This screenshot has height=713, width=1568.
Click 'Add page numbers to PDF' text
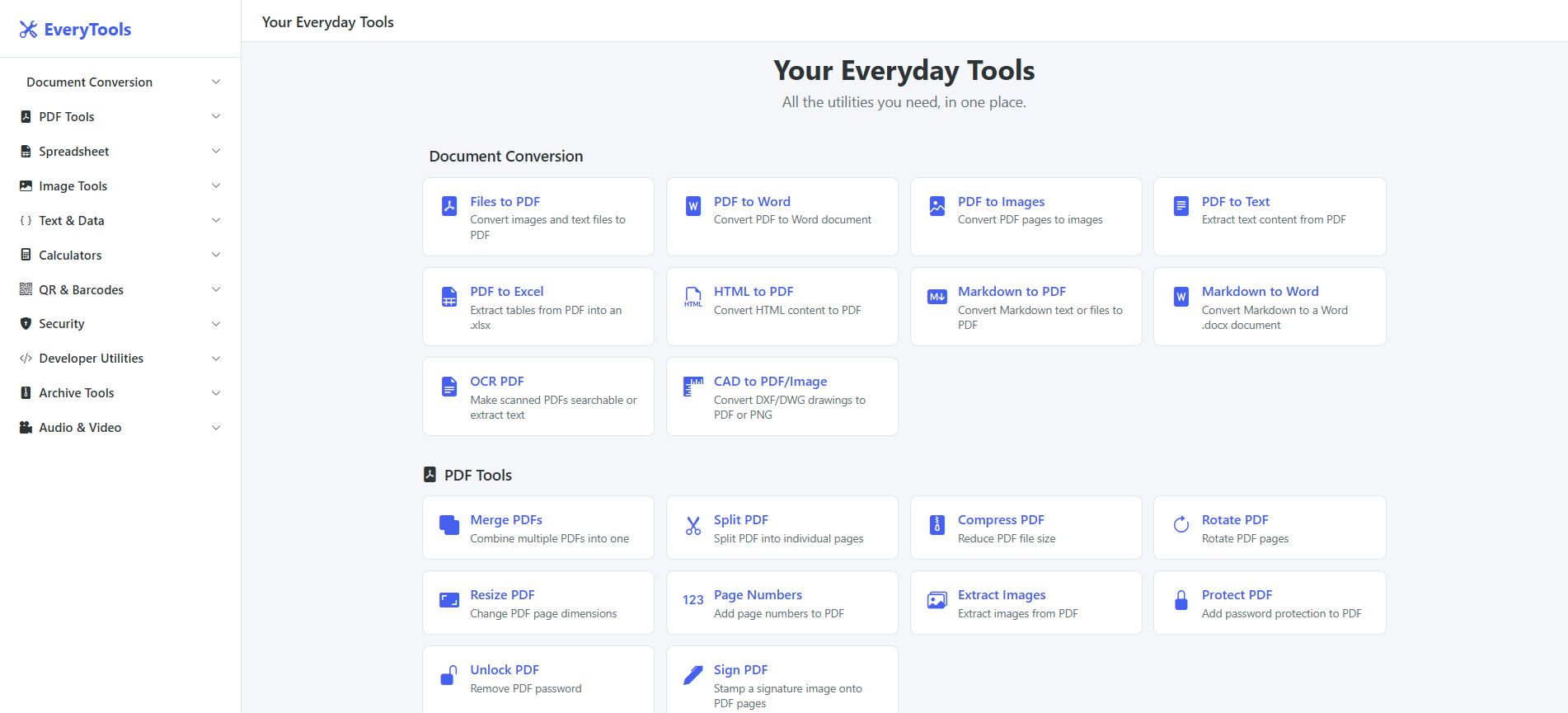pos(778,613)
